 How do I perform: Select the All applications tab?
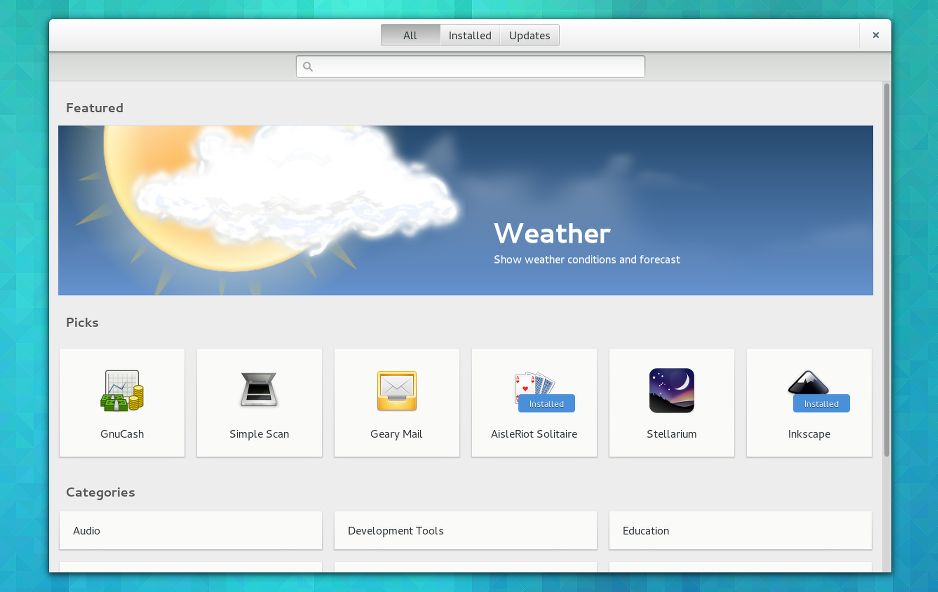[x=410, y=35]
